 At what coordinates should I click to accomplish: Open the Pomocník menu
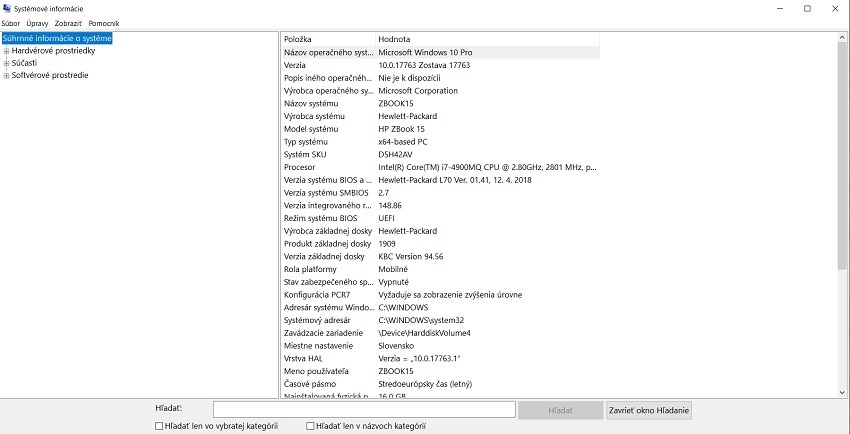pos(103,23)
